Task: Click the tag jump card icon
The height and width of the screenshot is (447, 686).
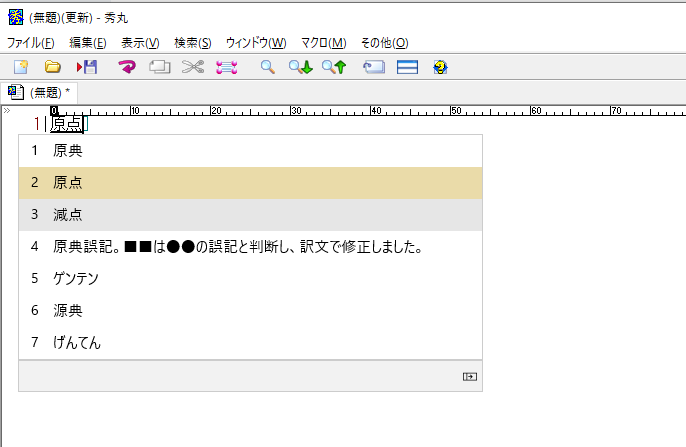Action: click(x=374, y=67)
